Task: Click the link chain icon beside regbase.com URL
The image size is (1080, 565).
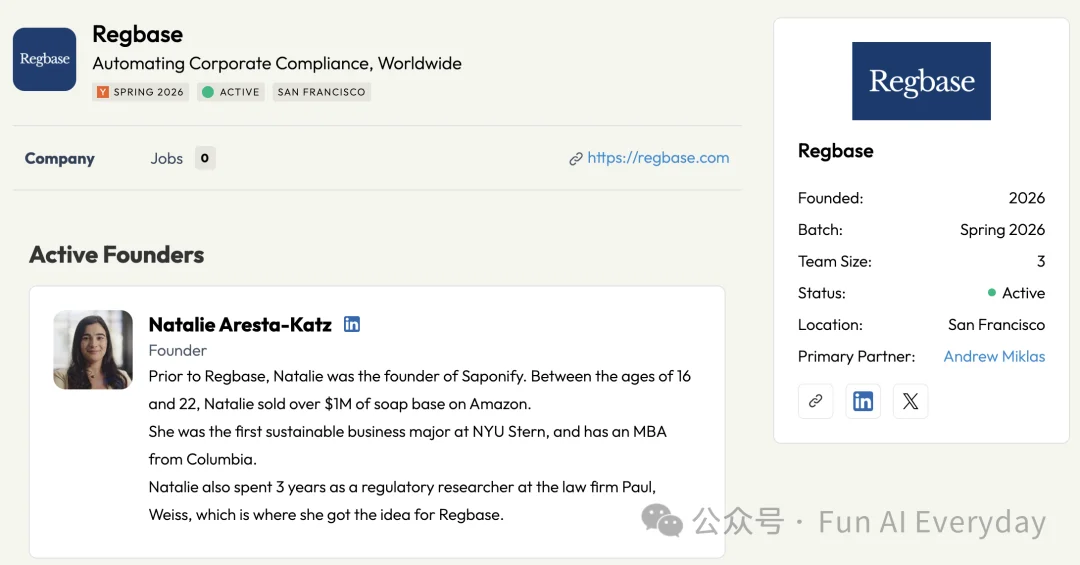Action: (x=576, y=159)
